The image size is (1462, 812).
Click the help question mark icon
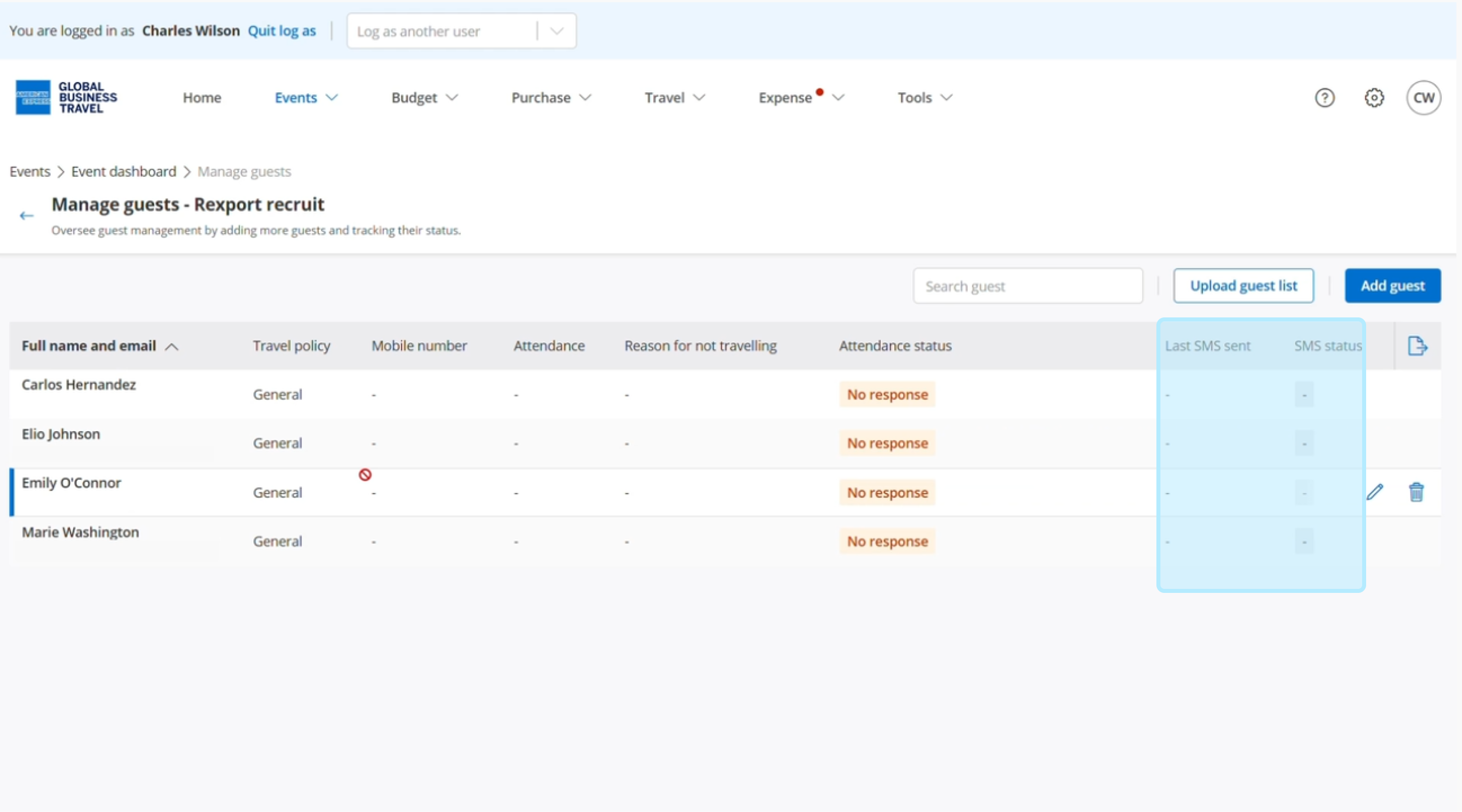click(1324, 98)
